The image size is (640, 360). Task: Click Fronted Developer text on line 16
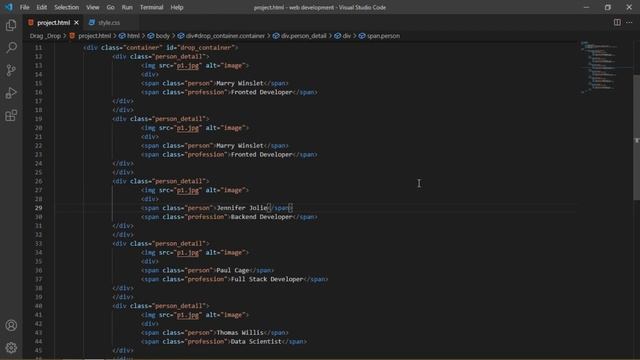point(262,92)
